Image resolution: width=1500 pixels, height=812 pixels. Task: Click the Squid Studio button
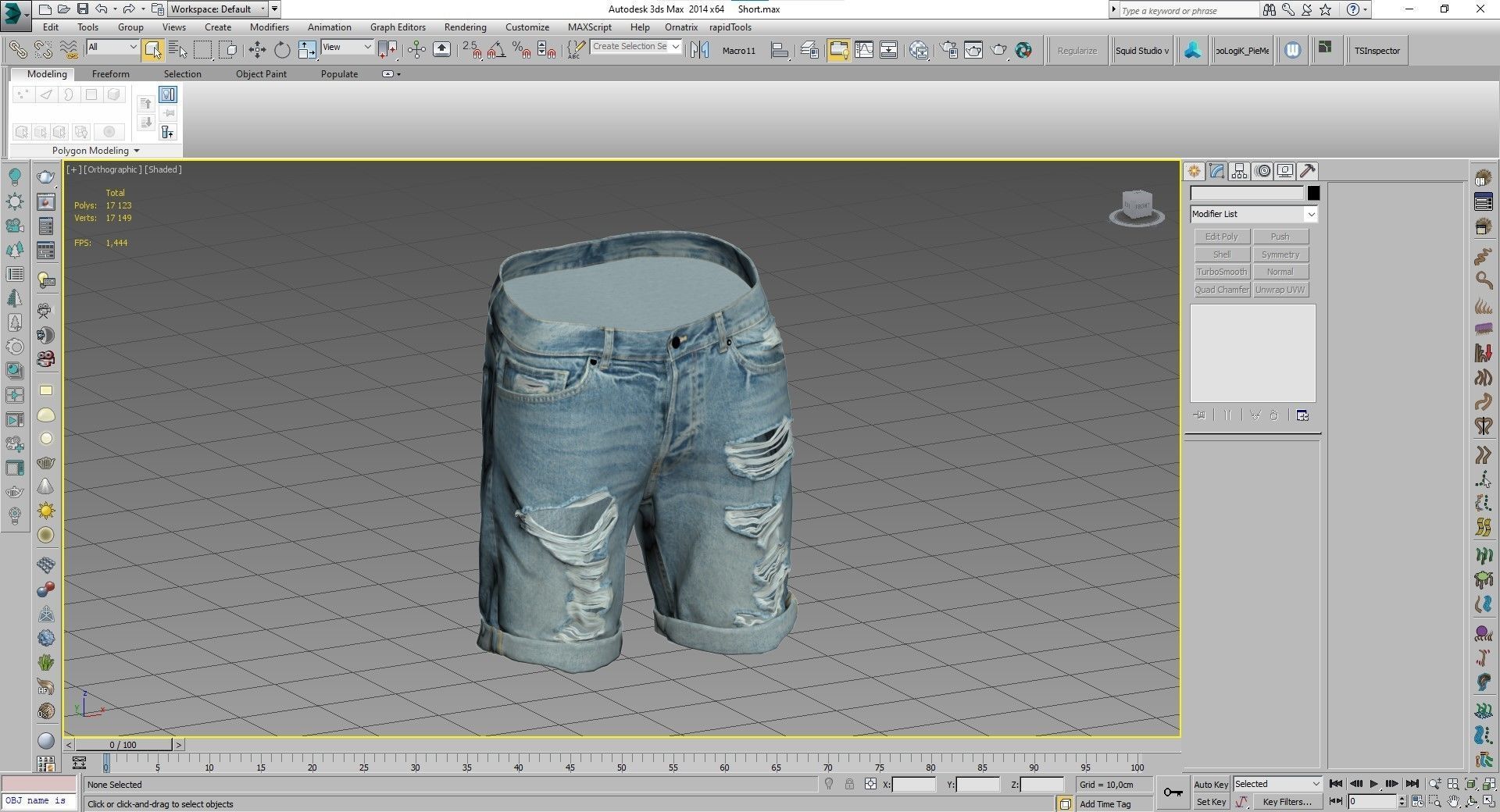[x=1142, y=51]
